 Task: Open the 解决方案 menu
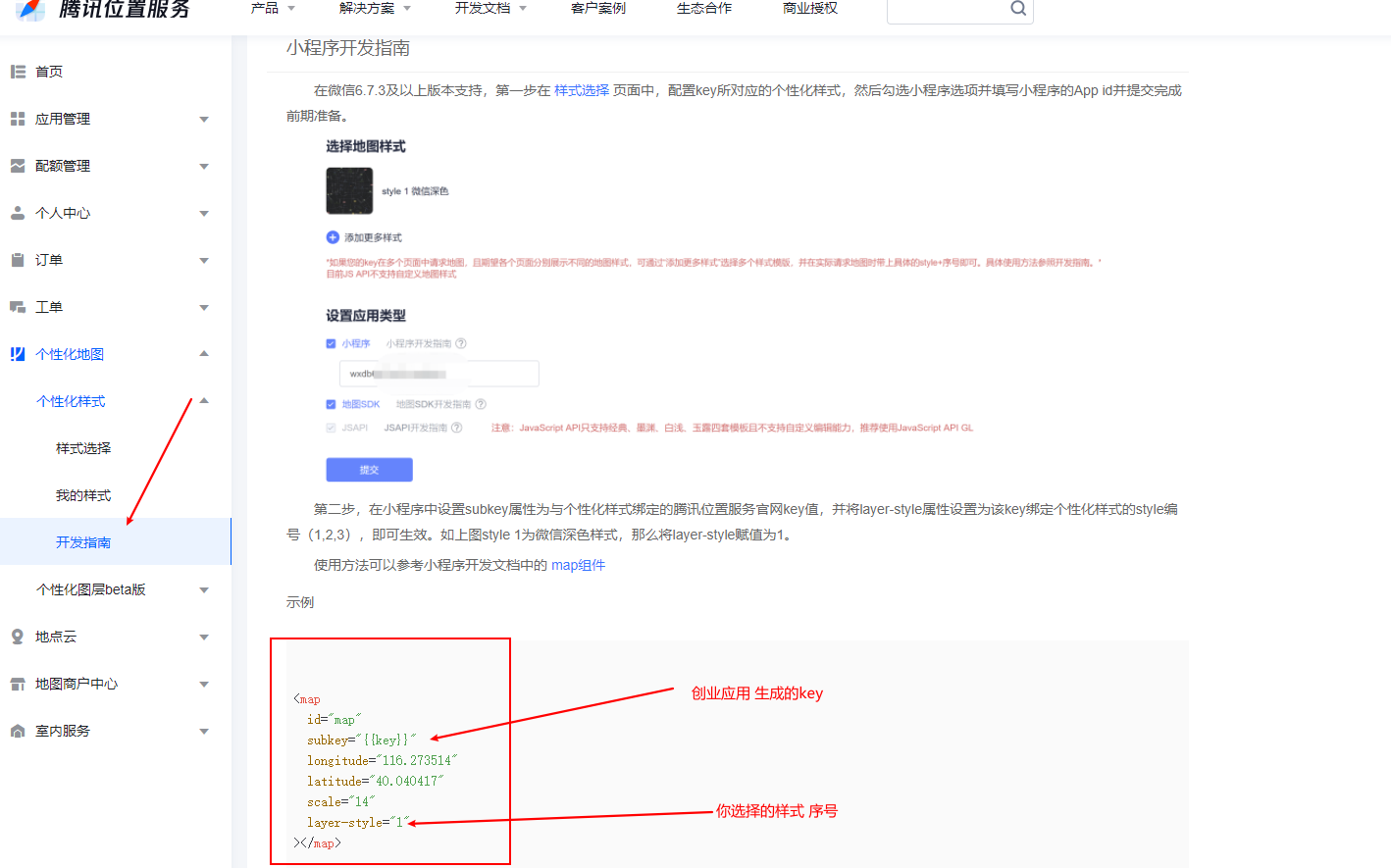[367, 12]
